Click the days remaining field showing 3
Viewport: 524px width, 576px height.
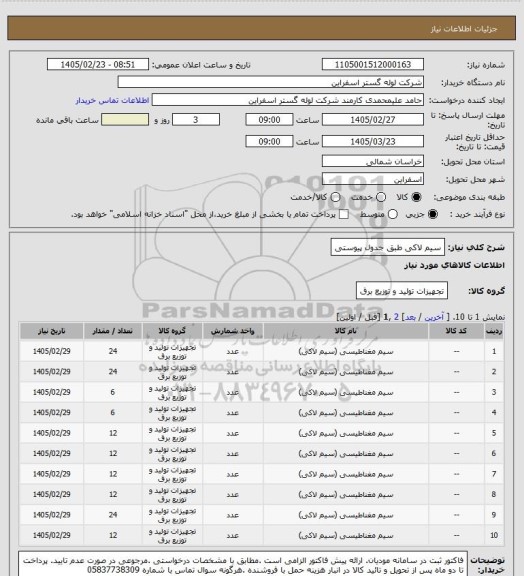[x=196, y=120]
